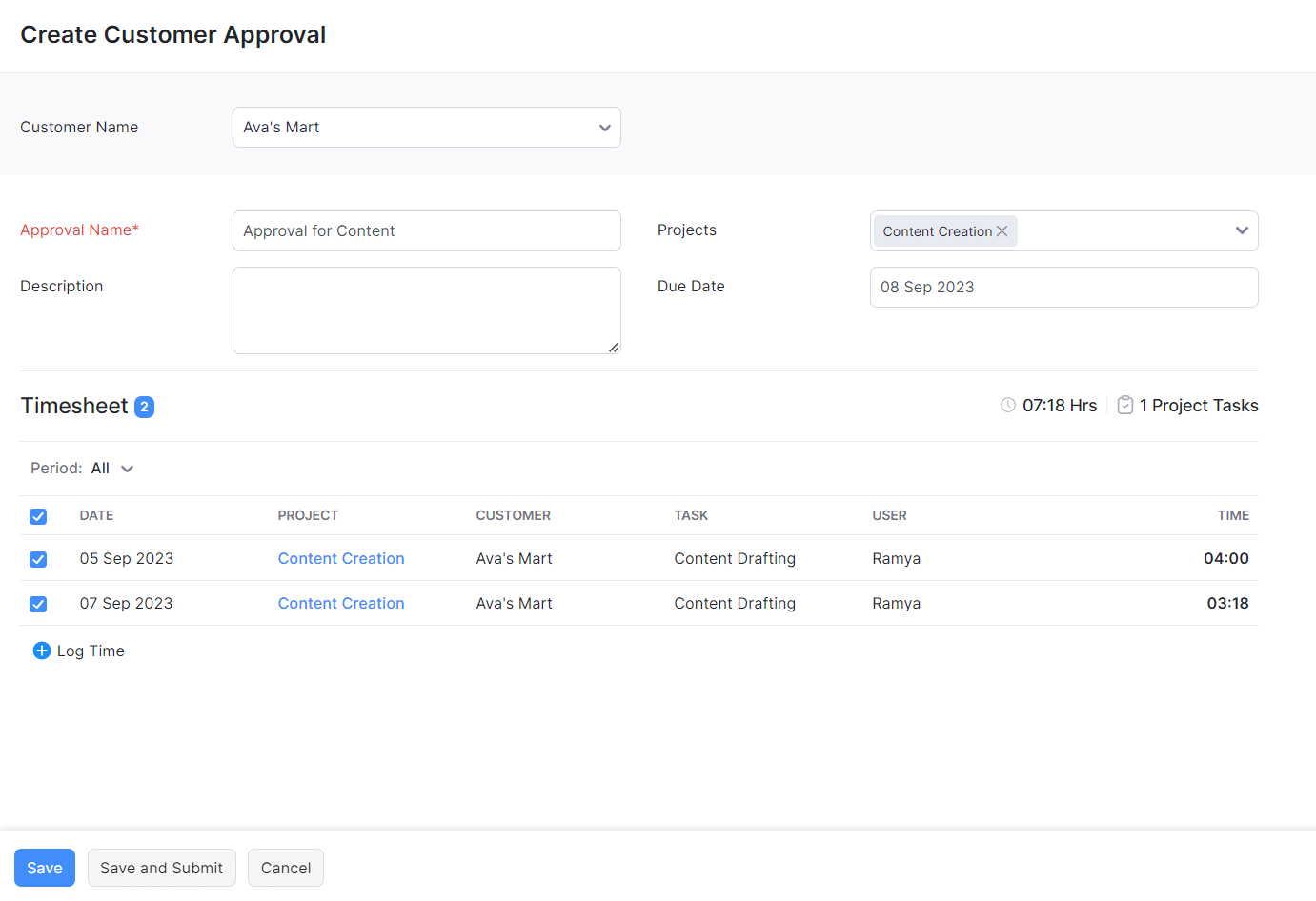Open Content Creation project from the 07 Sep row
This screenshot has width=1316, height=901.
(340, 603)
